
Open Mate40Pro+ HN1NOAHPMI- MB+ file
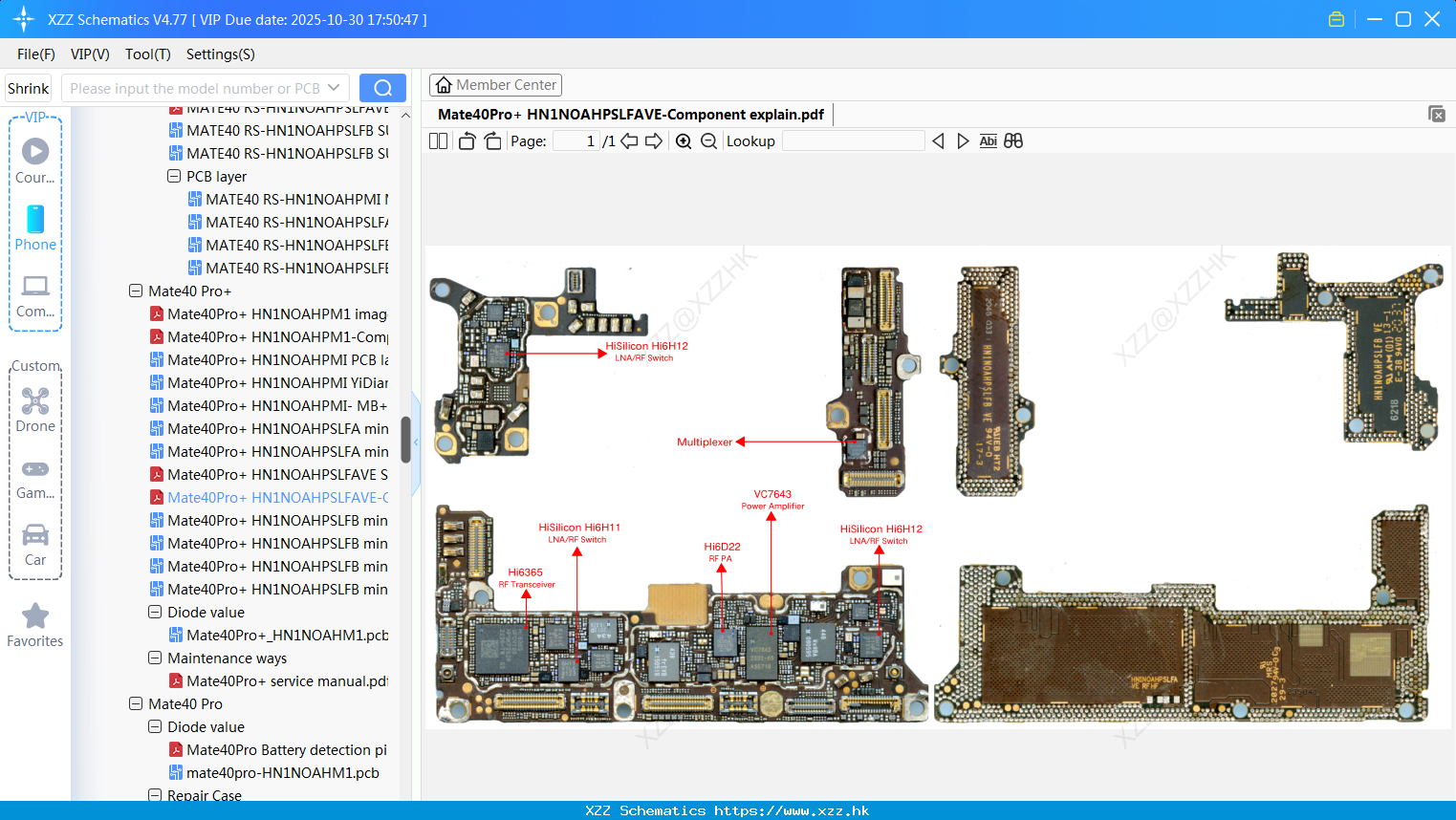269,405
